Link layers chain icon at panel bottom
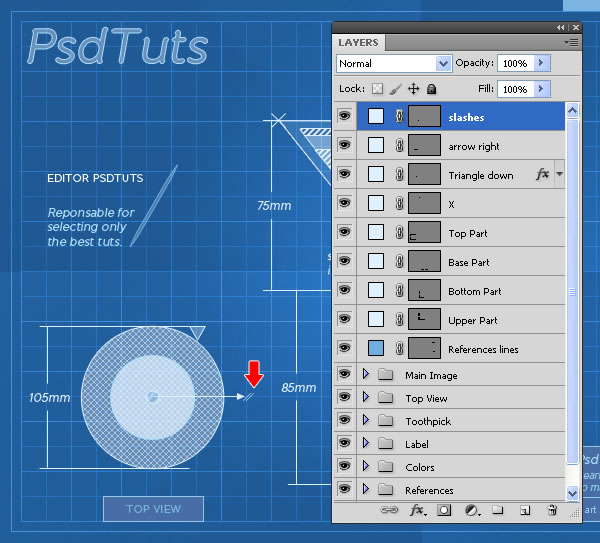The image size is (600, 543). click(x=389, y=510)
